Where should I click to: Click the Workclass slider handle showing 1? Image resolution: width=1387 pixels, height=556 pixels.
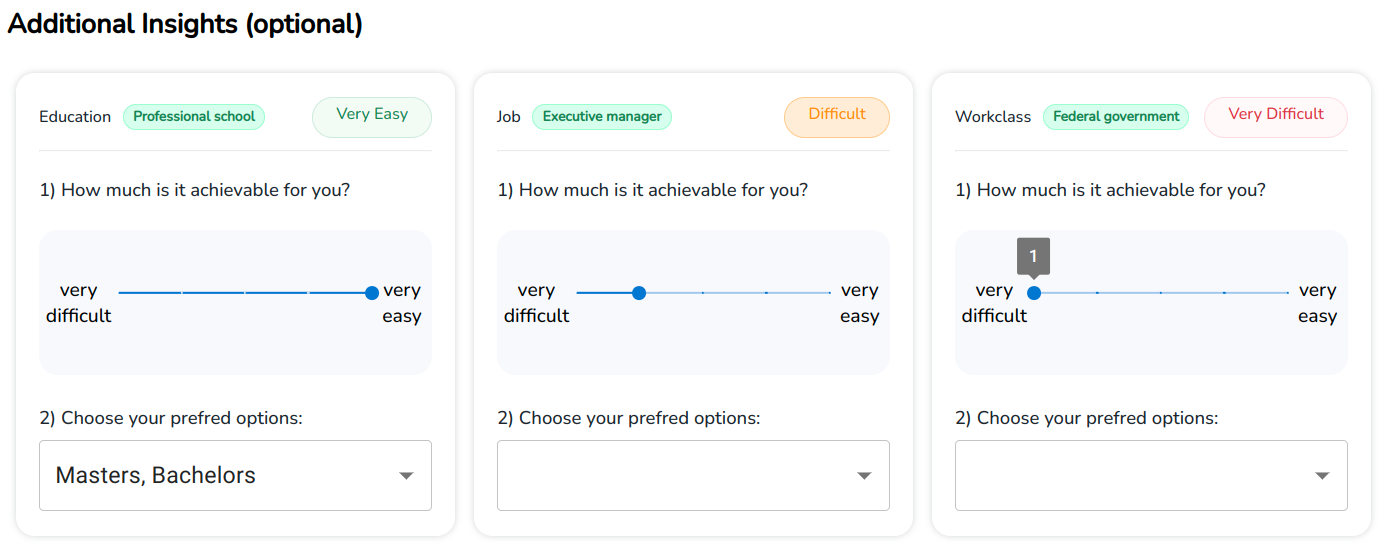pos(1034,293)
